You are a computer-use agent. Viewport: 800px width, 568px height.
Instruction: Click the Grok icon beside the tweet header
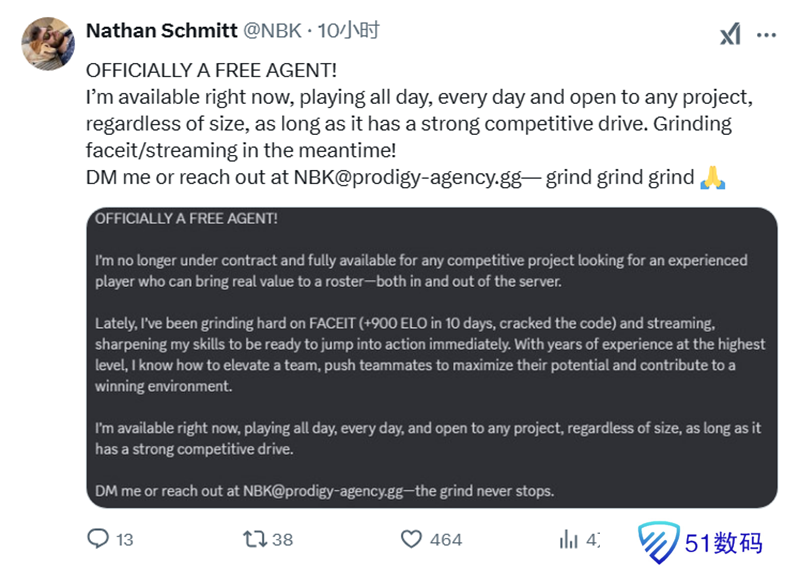[x=730, y=34]
